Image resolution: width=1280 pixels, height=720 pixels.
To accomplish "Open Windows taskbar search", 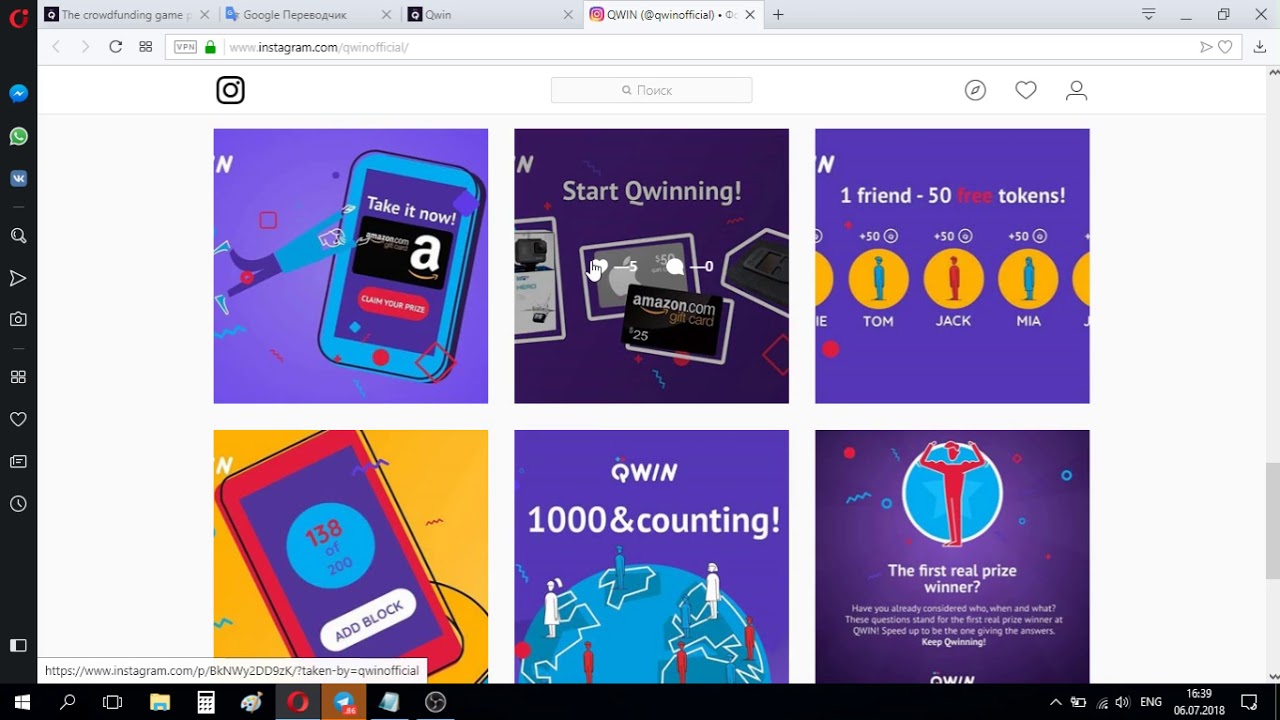I will click(x=68, y=702).
